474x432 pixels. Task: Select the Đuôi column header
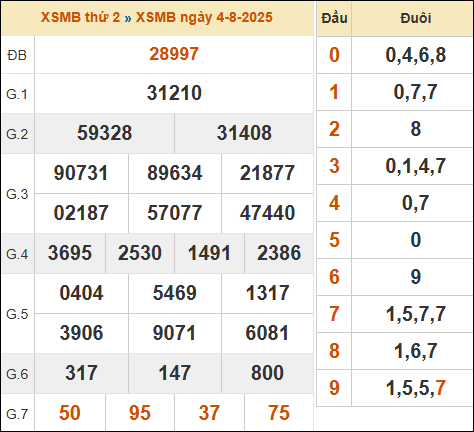click(x=416, y=18)
